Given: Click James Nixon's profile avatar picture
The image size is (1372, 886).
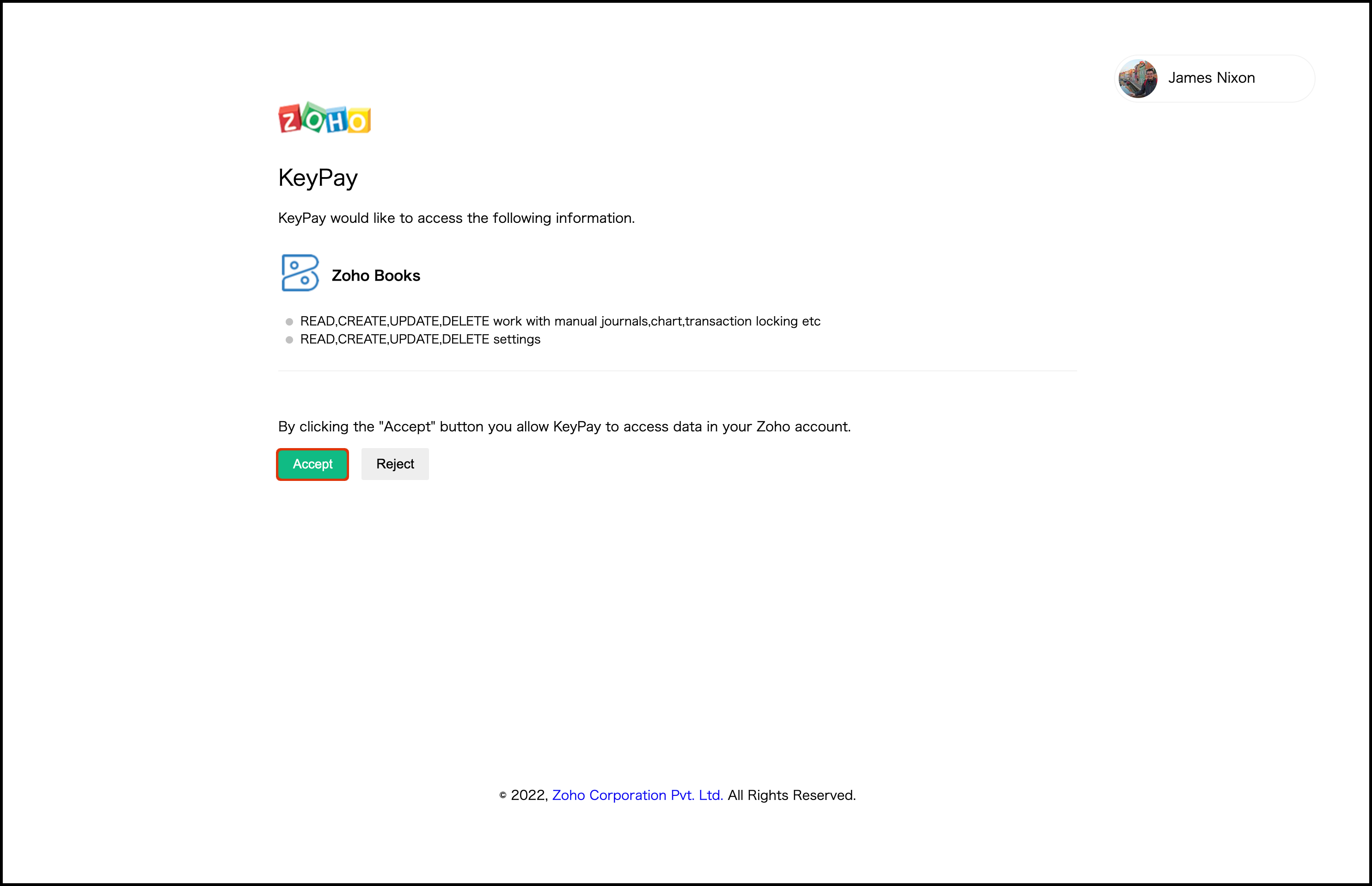Looking at the screenshot, I should (x=1137, y=79).
